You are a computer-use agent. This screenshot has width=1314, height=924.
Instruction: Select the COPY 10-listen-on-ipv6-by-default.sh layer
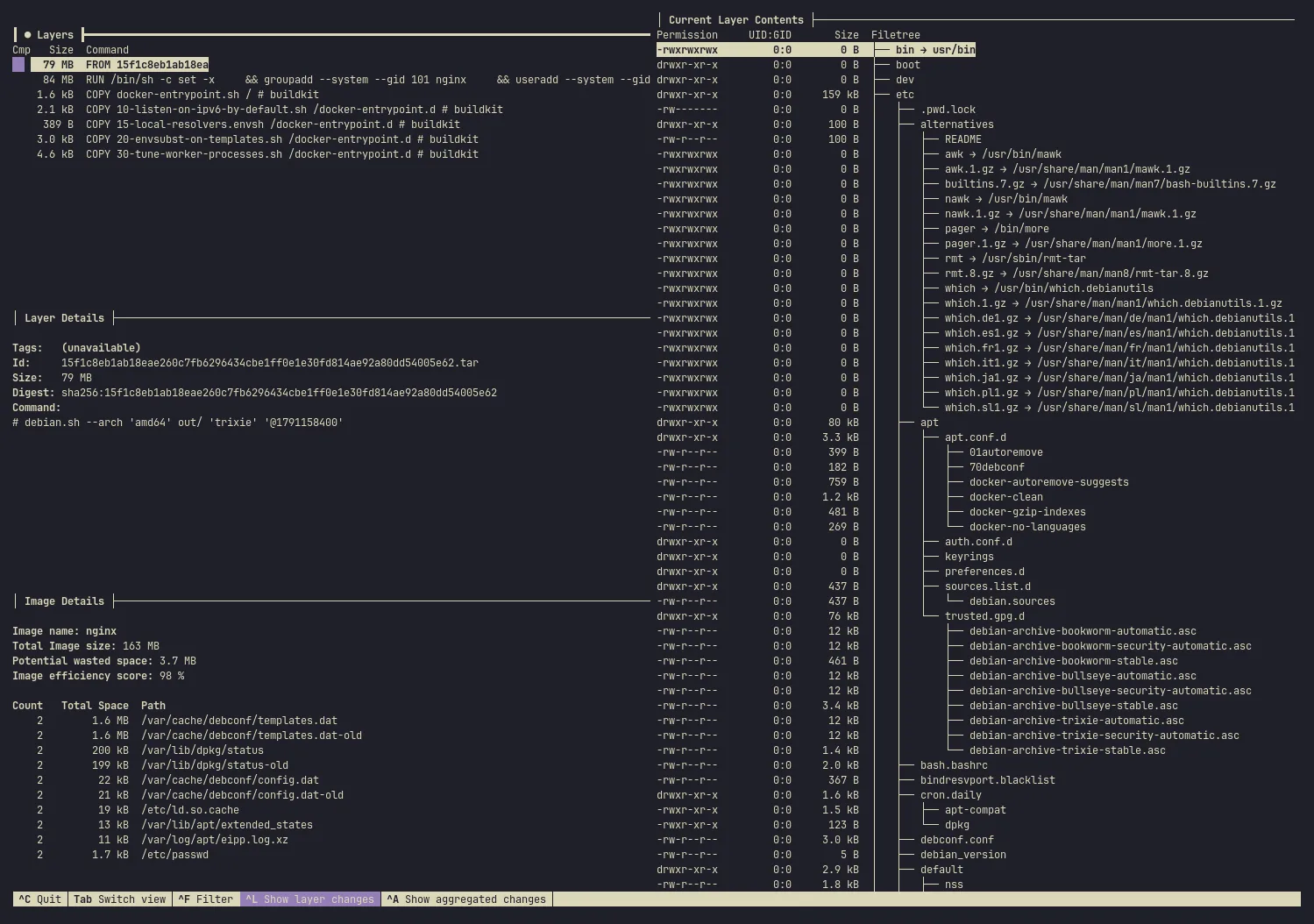[x=270, y=110]
